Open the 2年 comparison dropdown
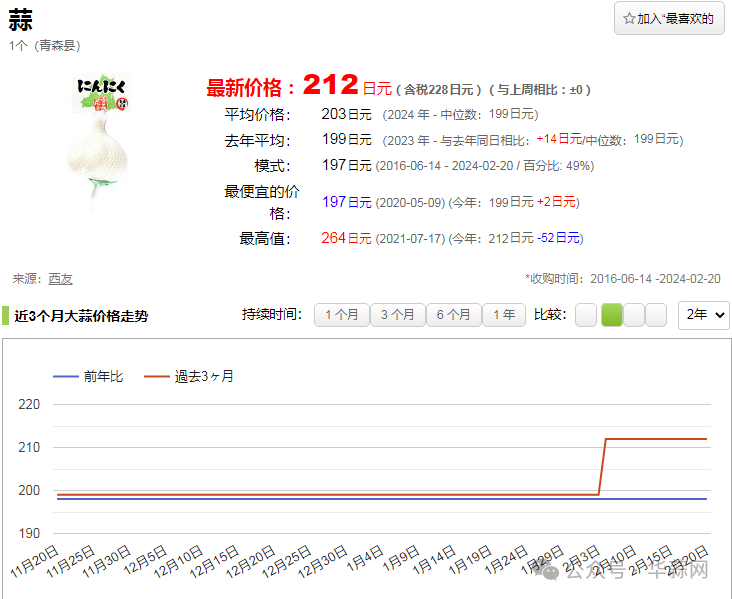Screen dimensions: 732x599 [703, 315]
